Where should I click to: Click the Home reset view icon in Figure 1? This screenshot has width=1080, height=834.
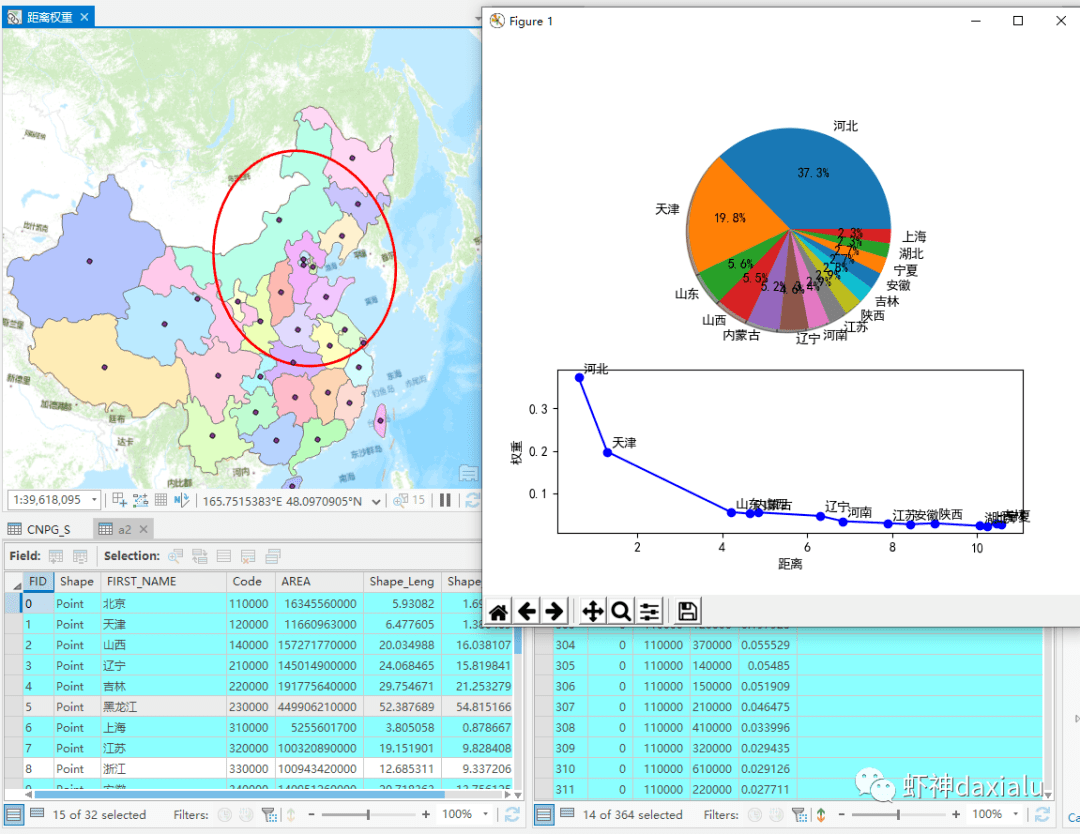[x=498, y=611]
